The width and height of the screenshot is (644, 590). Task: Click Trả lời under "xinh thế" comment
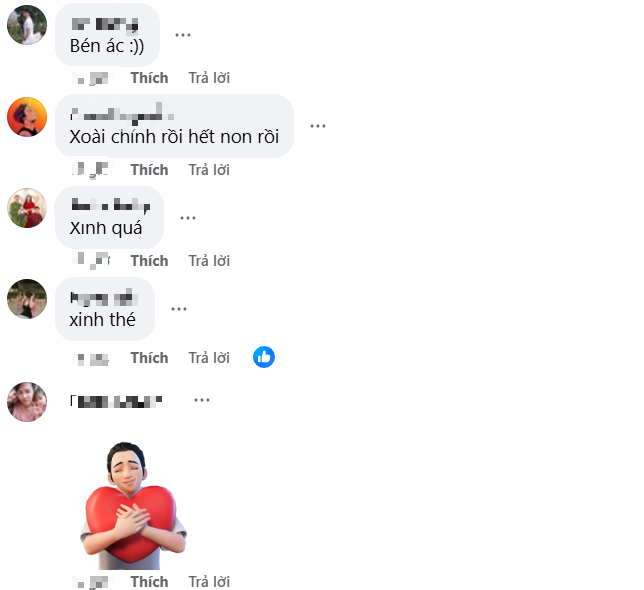point(209,358)
